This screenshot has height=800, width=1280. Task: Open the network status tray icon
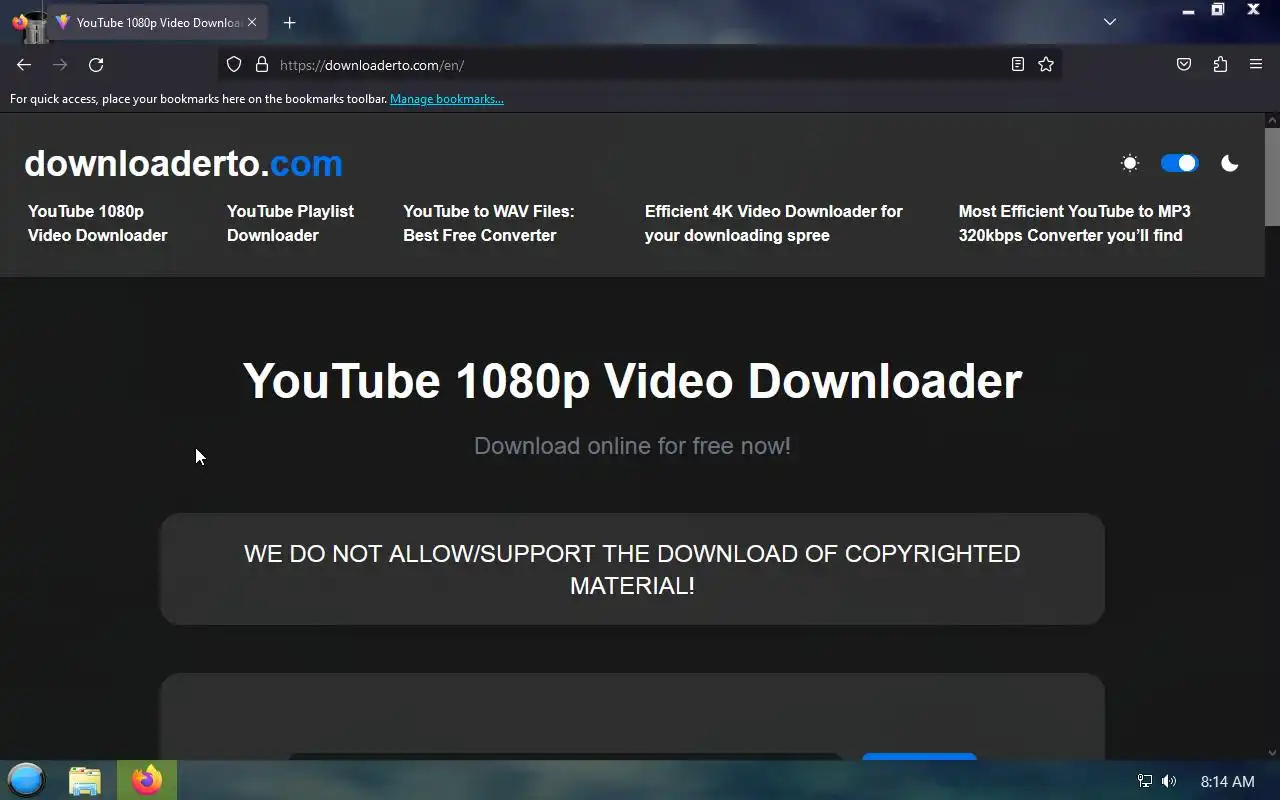point(1145,781)
